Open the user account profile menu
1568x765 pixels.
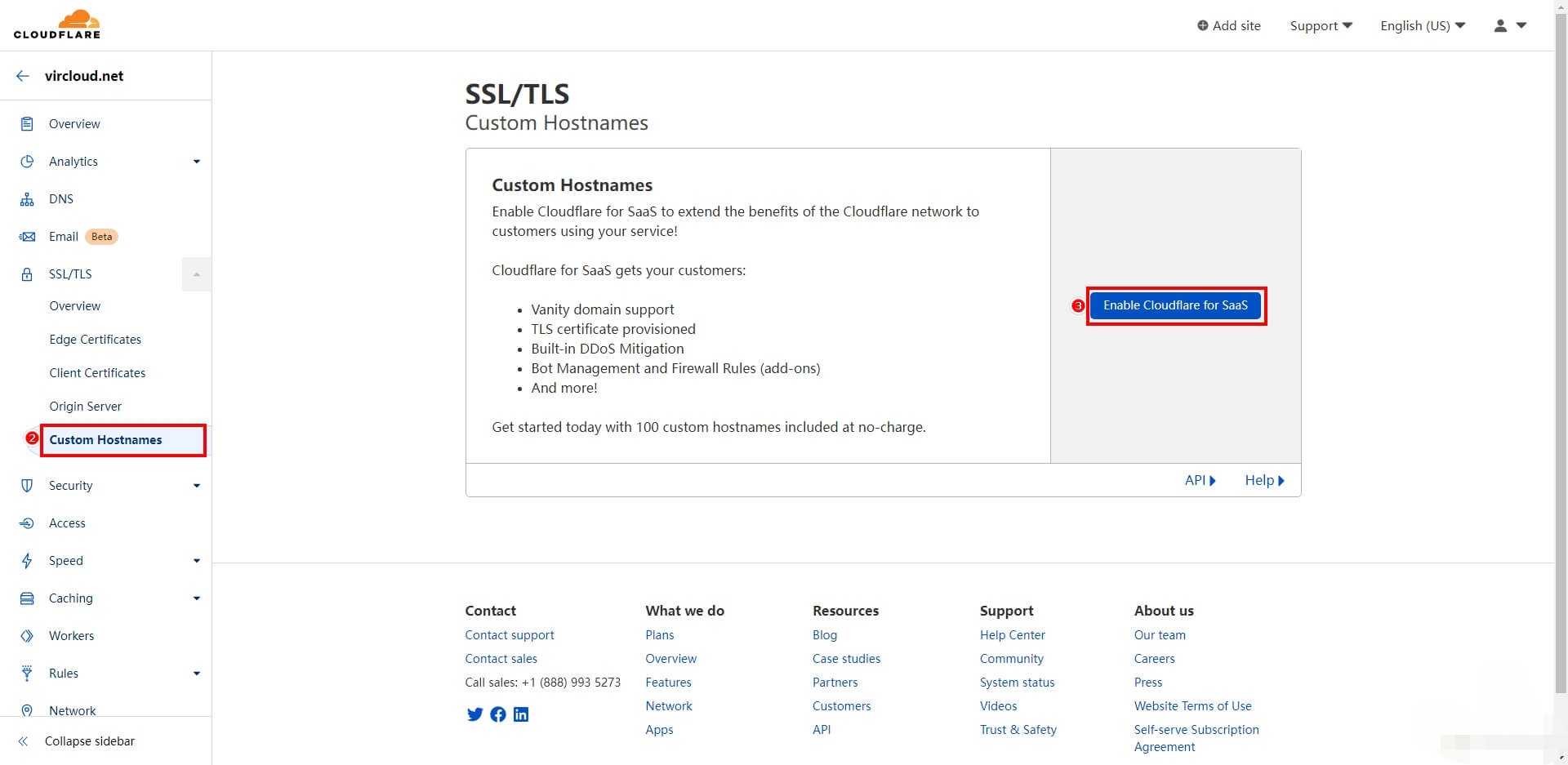pyautogui.click(x=1509, y=25)
